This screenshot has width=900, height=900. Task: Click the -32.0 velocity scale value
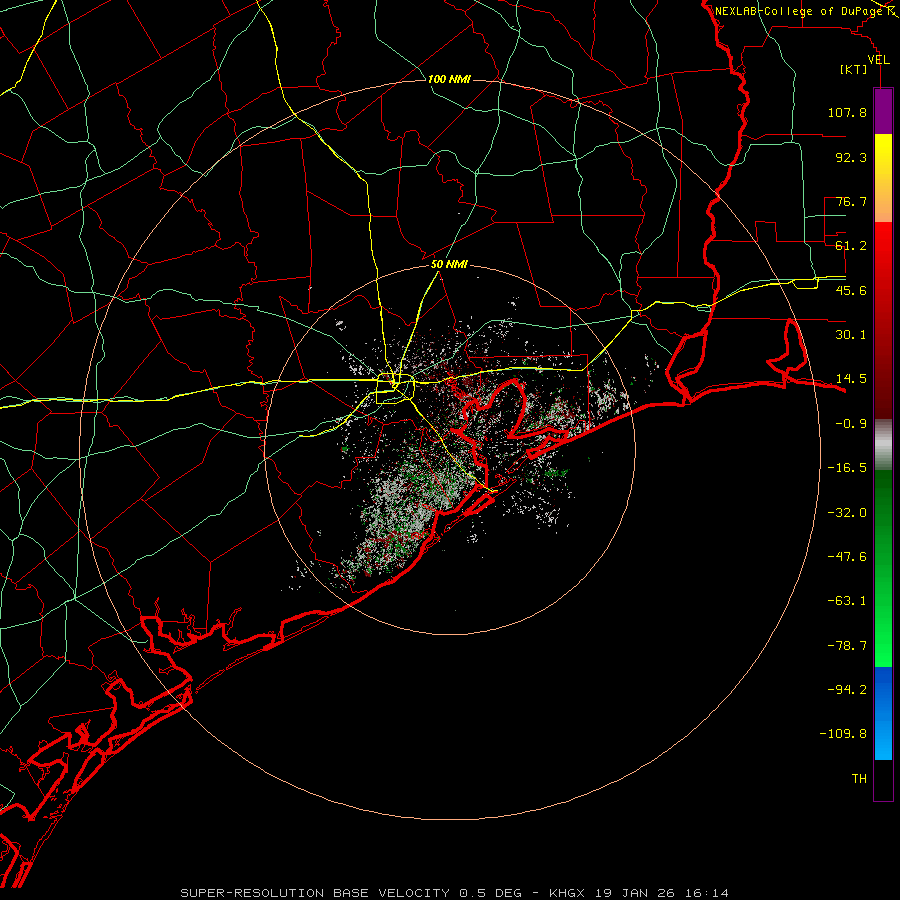(847, 513)
